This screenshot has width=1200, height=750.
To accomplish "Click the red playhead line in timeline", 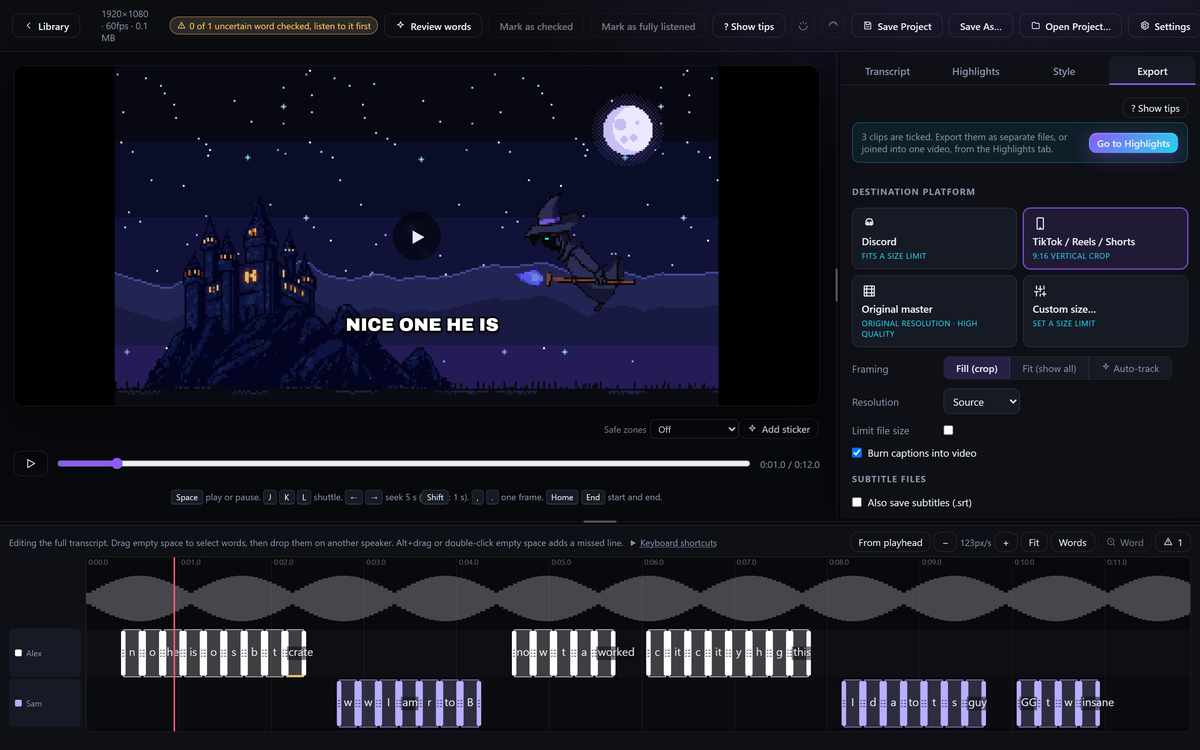I will pyautogui.click(x=174, y=644).
